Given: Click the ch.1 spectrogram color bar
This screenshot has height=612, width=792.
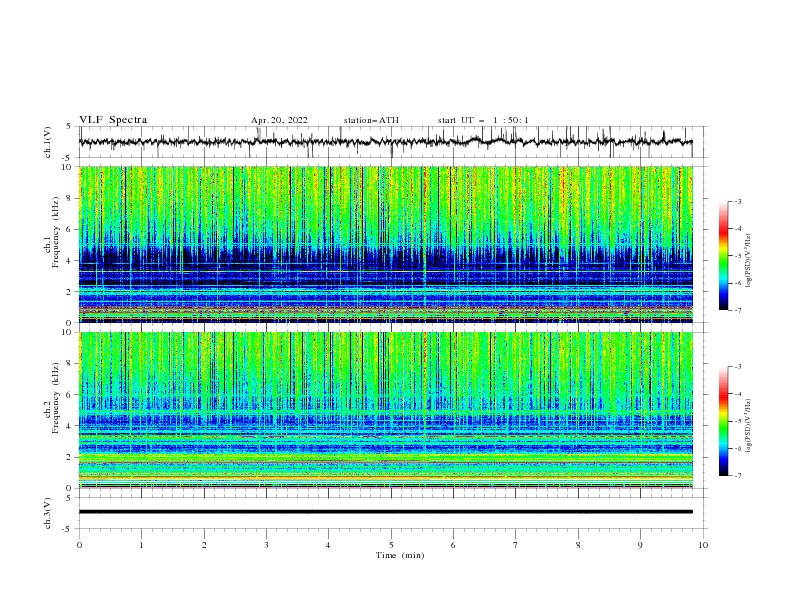Looking at the screenshot, I should [x=723, y=256].
